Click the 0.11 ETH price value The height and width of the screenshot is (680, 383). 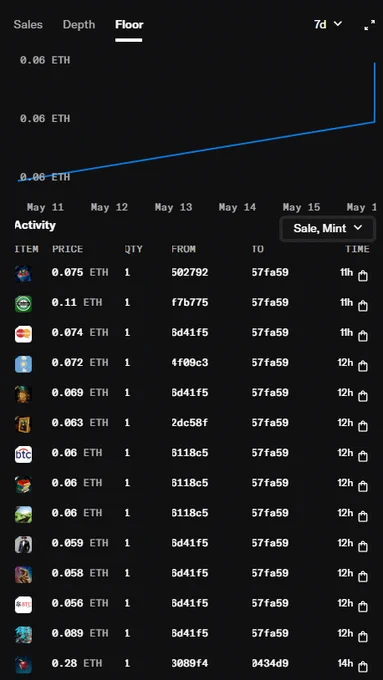(x=77, y=302)
